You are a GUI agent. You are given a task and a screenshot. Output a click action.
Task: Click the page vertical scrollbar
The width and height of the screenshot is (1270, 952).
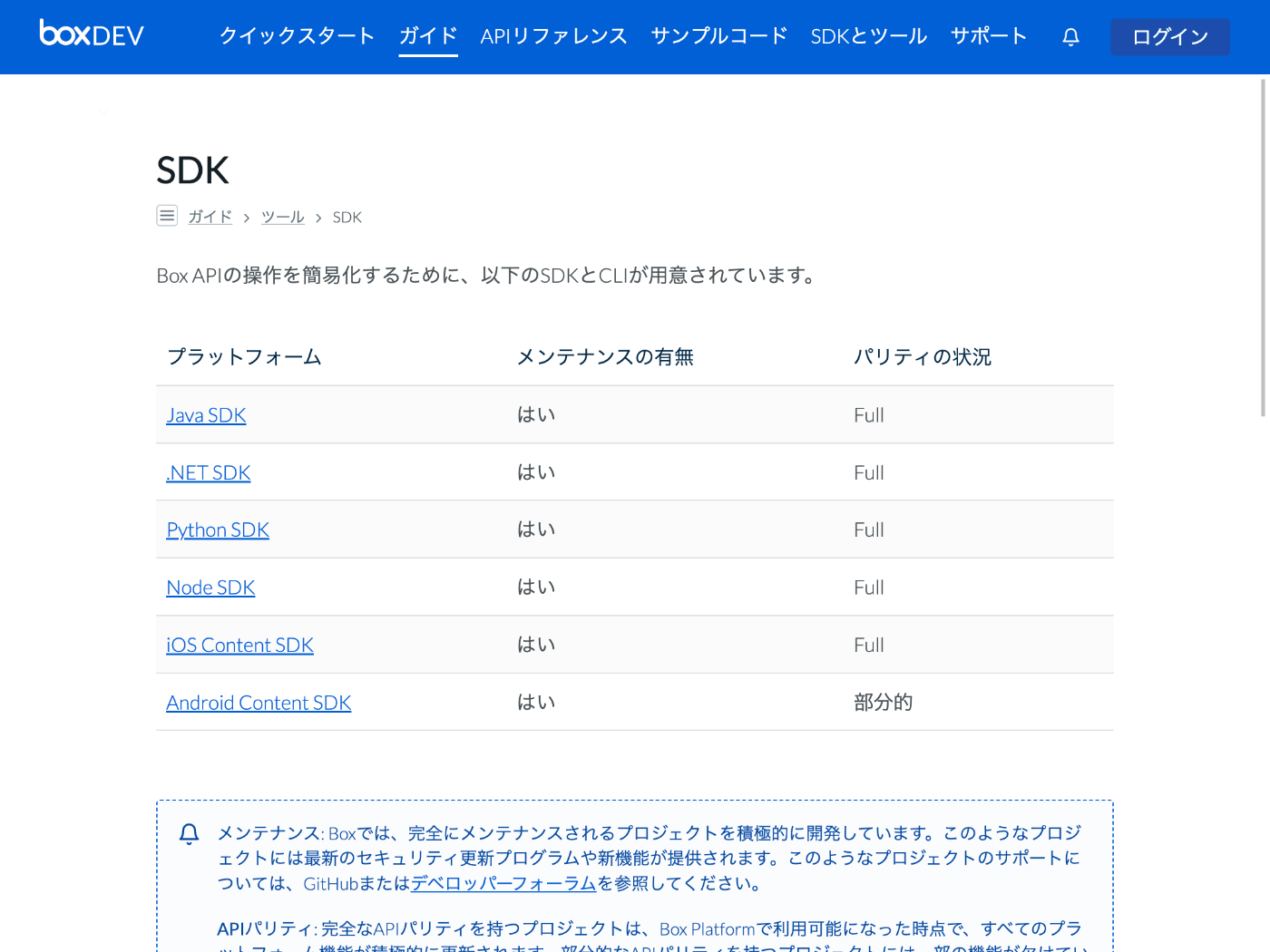[x=1264, y=248]
